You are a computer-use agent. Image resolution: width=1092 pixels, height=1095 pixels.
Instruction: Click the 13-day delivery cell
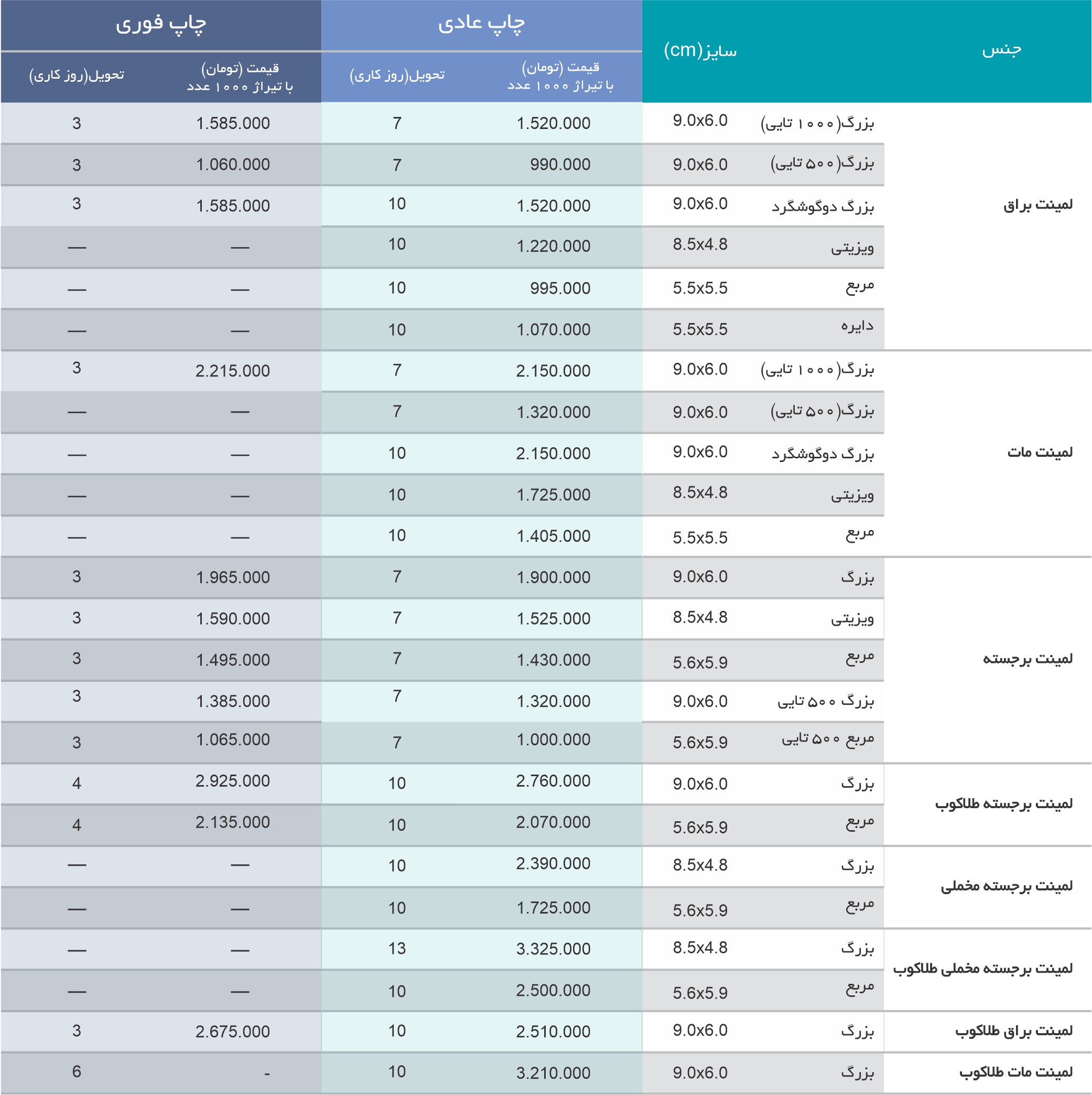pos(397,948)
